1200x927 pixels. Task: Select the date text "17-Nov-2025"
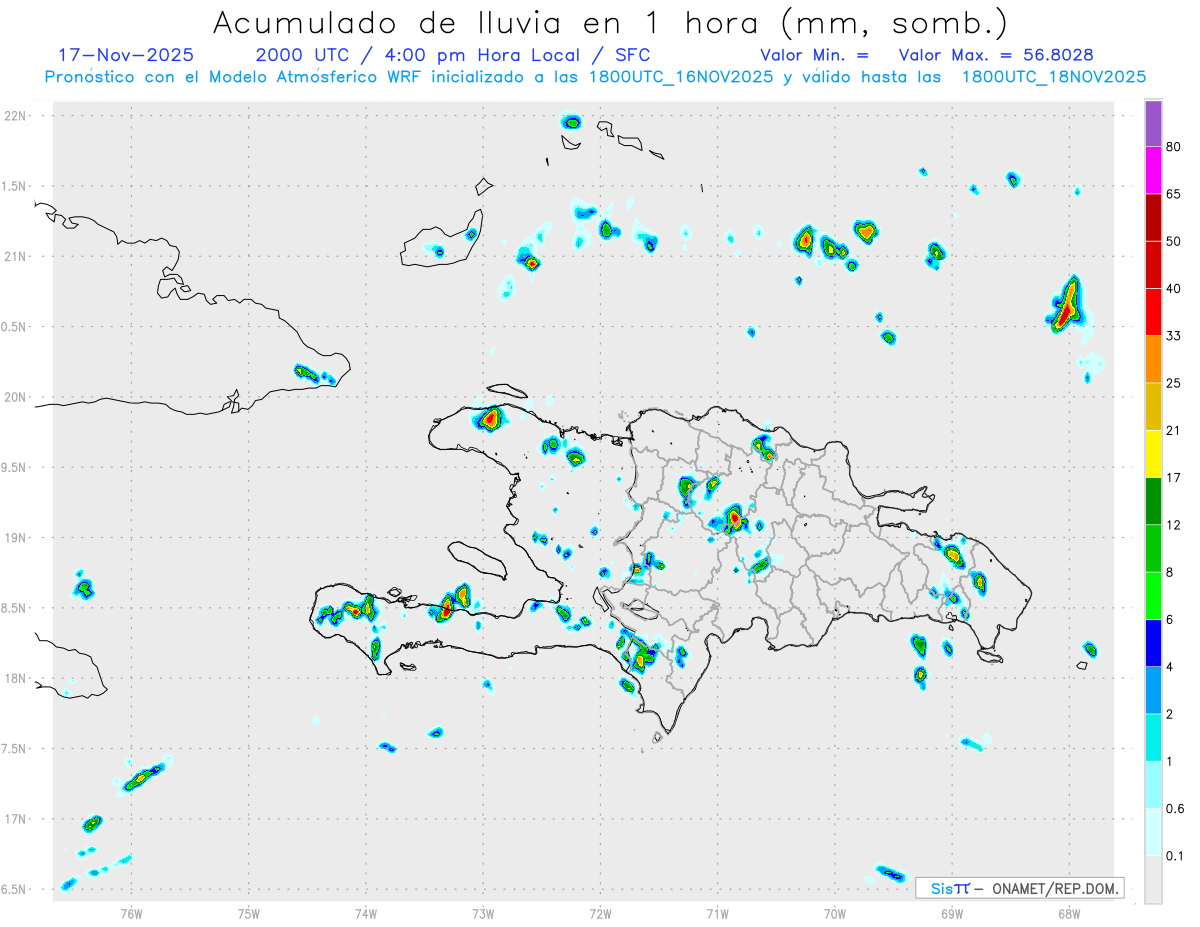click(x=126, y=55)
